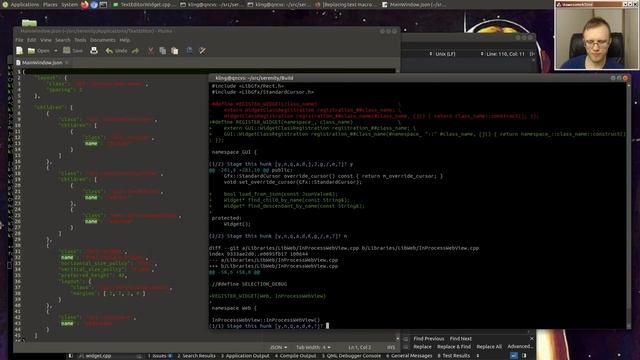Click the desktop folder icon
Image resolution: width=640 pixels, height=360 pixels.
29,22
